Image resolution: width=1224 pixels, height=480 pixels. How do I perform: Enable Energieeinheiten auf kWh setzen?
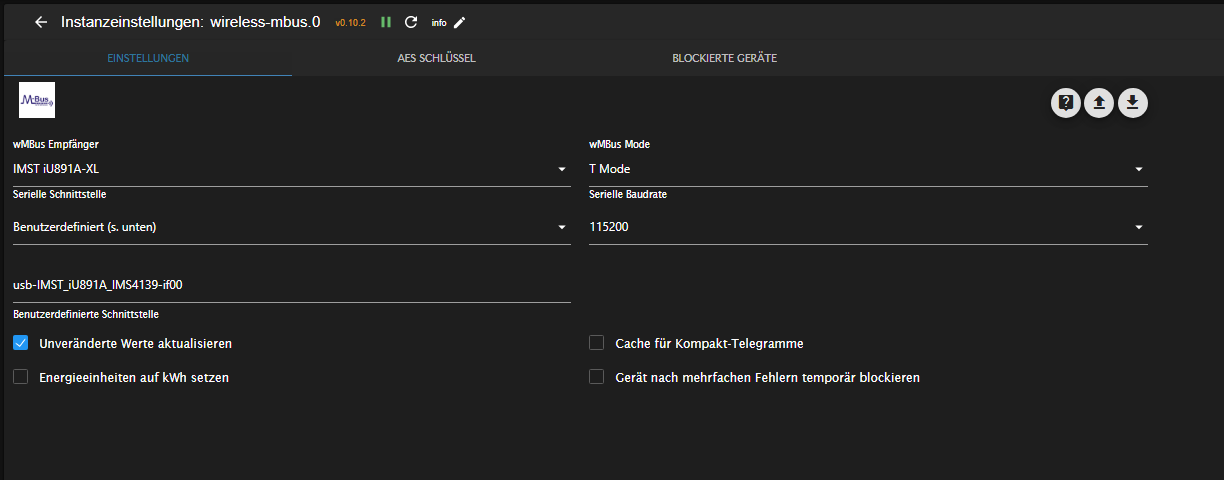[21, 377]
